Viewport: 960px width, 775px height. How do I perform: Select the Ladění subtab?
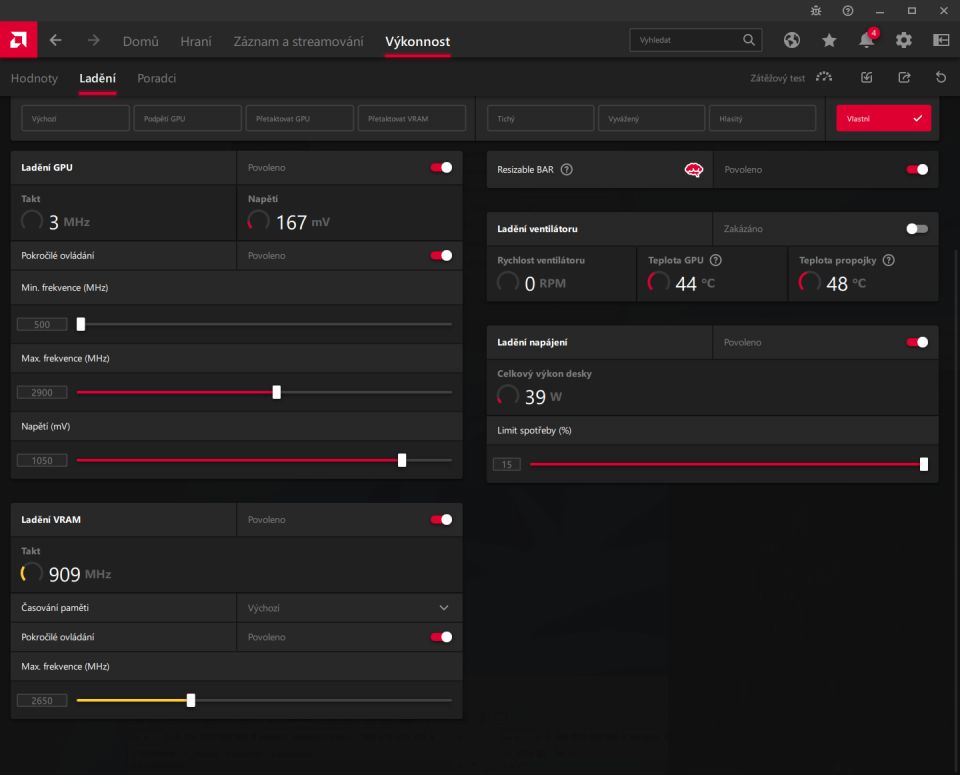click(x=97, y=78)
